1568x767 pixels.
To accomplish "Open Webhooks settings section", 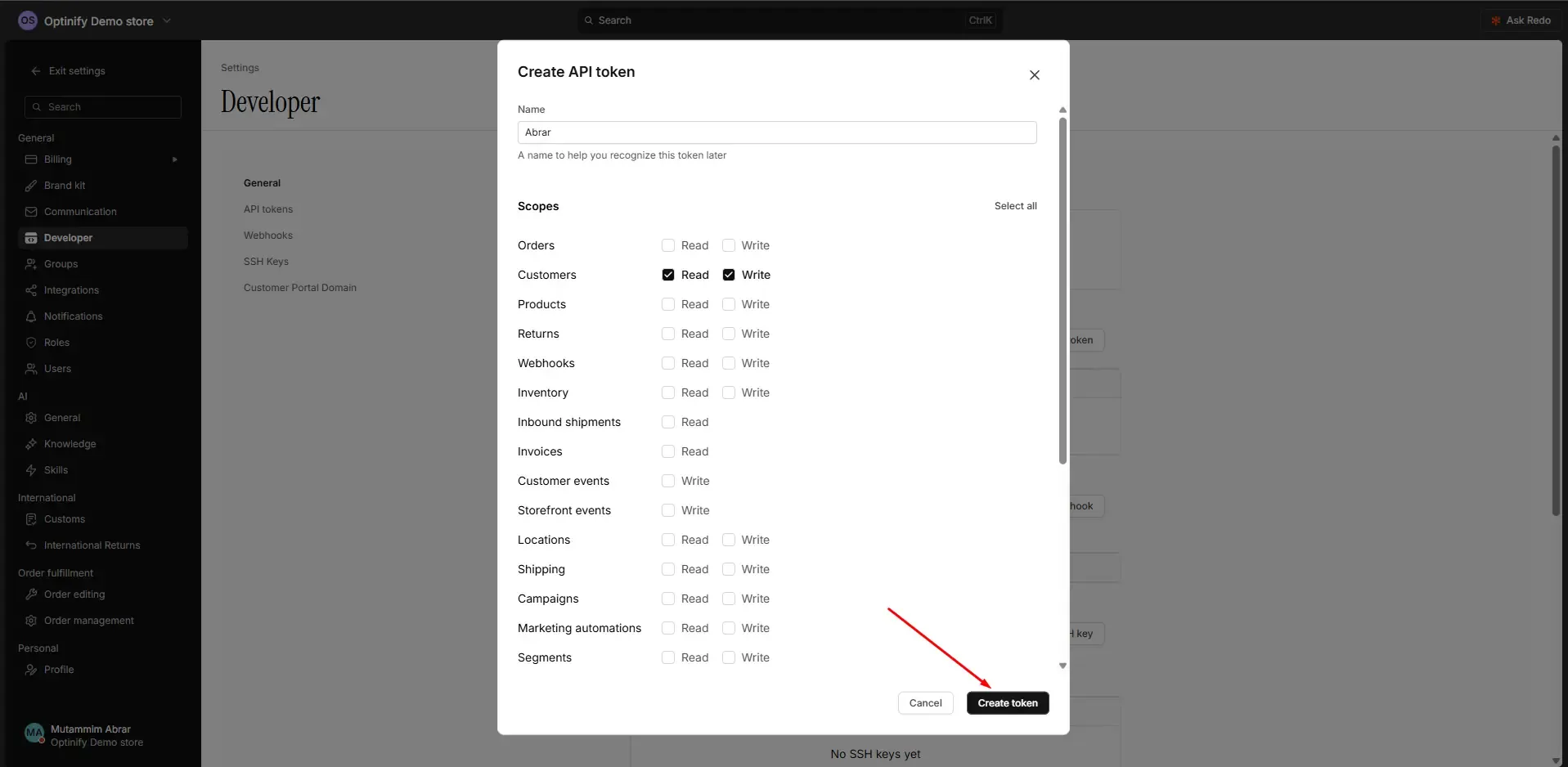I will 268,235.
